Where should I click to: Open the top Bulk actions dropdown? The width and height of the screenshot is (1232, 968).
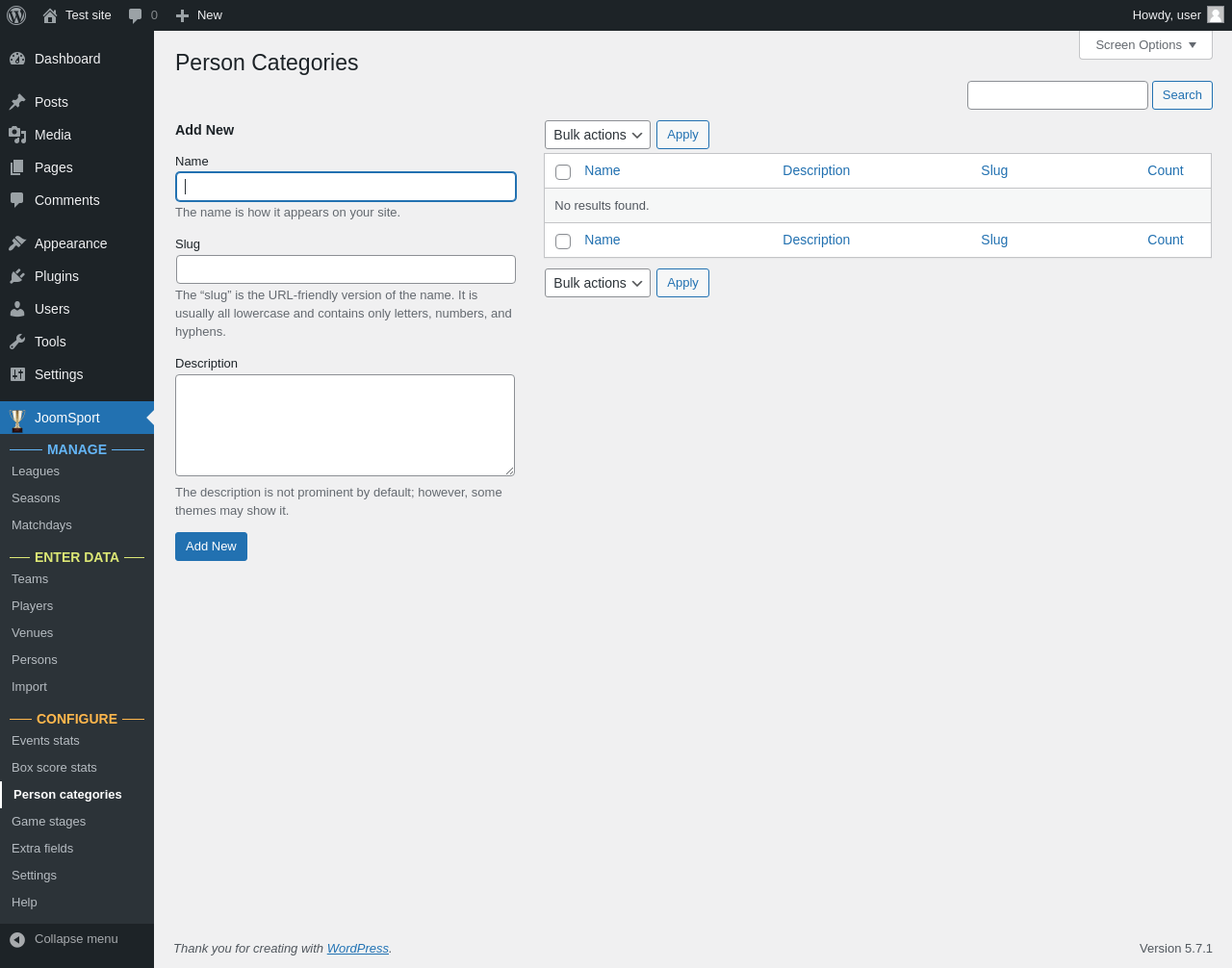coord(597,135)
